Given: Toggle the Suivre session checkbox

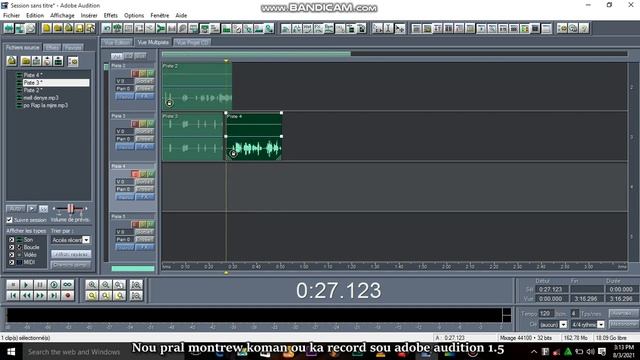Looking at the screenshot, I should click(x=9, y=220).
